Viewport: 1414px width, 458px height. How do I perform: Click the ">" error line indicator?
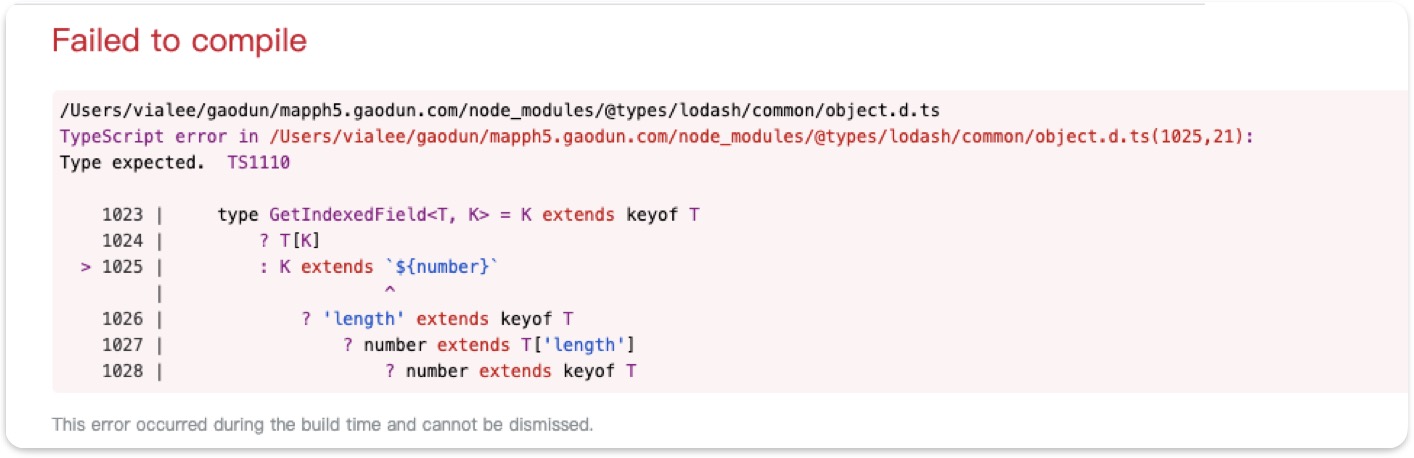(86, 267)
